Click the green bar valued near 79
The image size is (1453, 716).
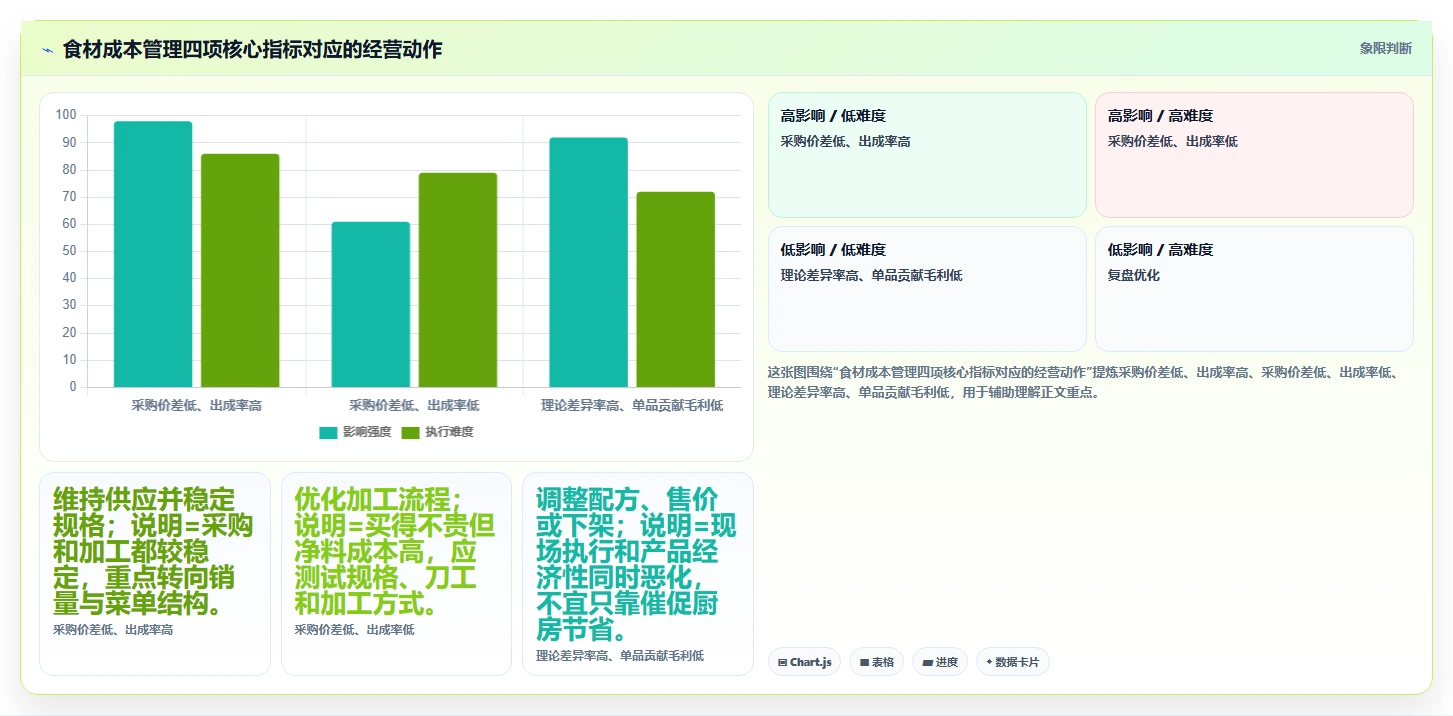click(x=458, y=280)
